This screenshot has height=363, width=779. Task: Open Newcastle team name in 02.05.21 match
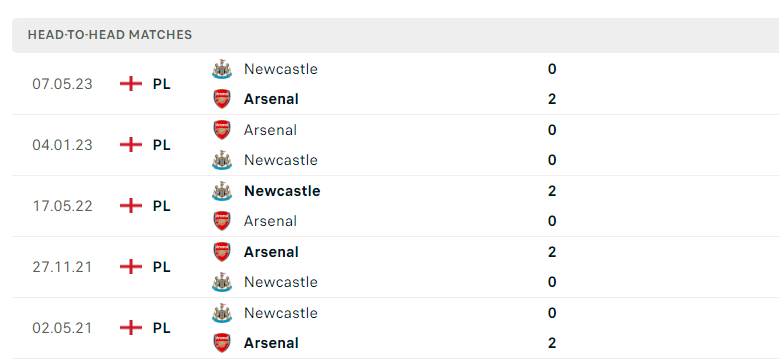pyautogui.click(x=281, y=313)
